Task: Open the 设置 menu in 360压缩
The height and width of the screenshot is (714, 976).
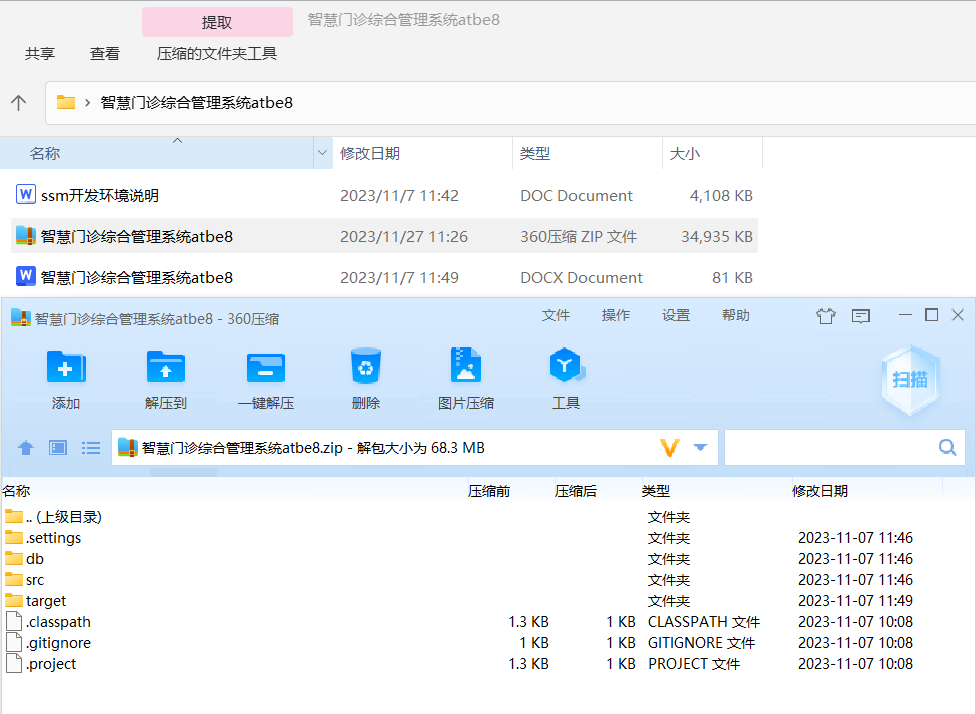Action: [676, 315]
